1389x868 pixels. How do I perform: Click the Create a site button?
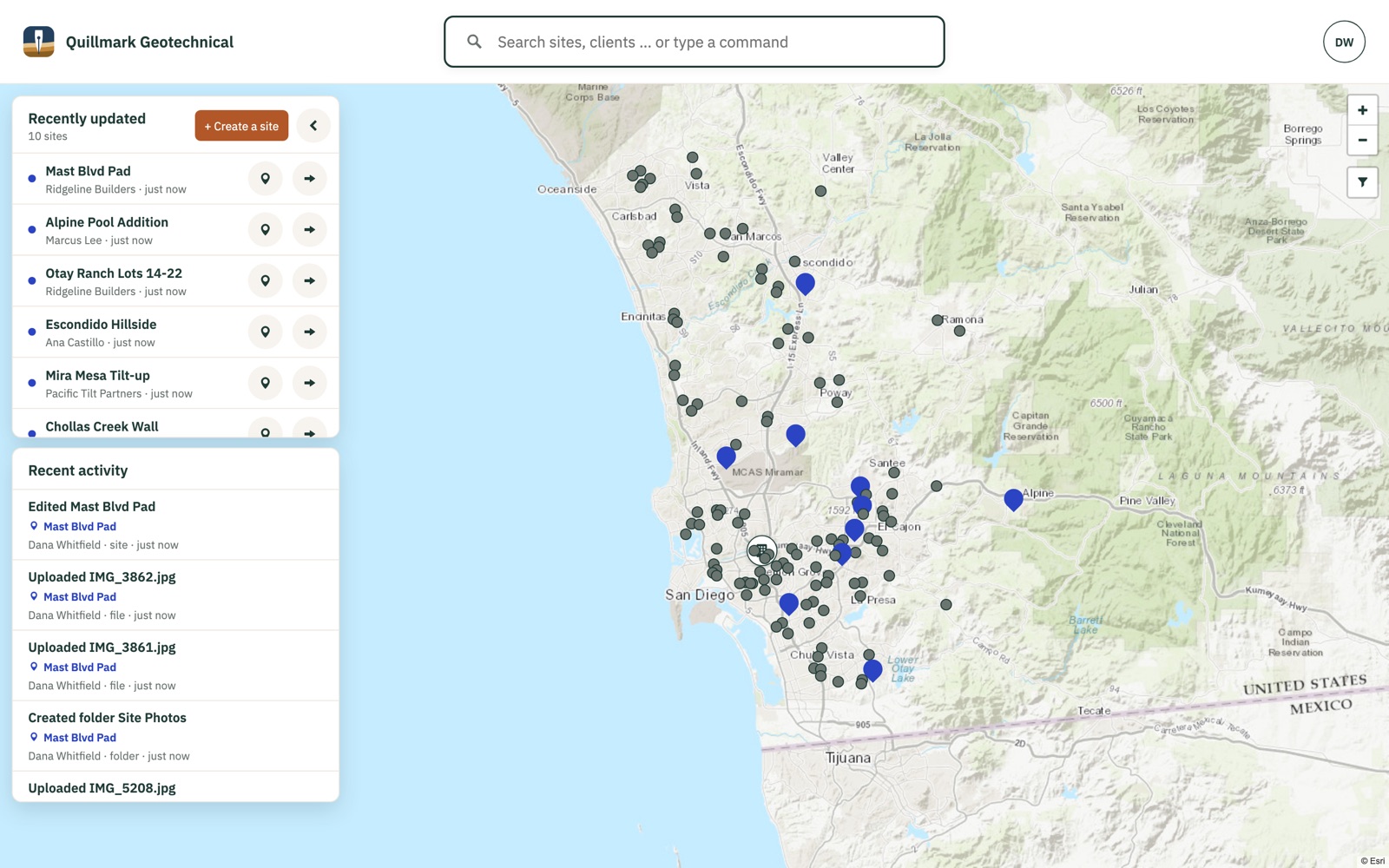pyautogui.click(x=241, y=126)
